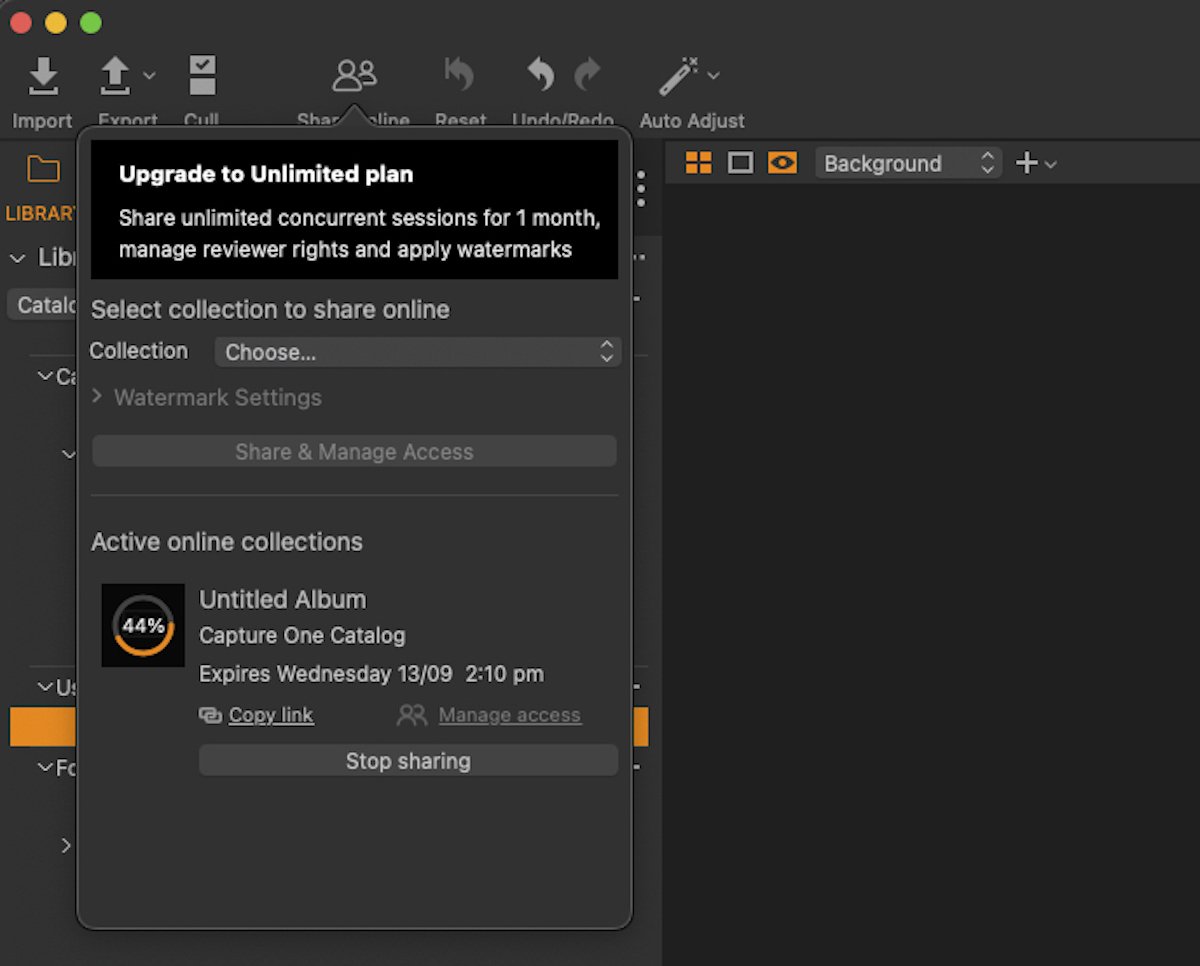
Task: Enable the proofing eye view
Action: (x=782, y=162)
